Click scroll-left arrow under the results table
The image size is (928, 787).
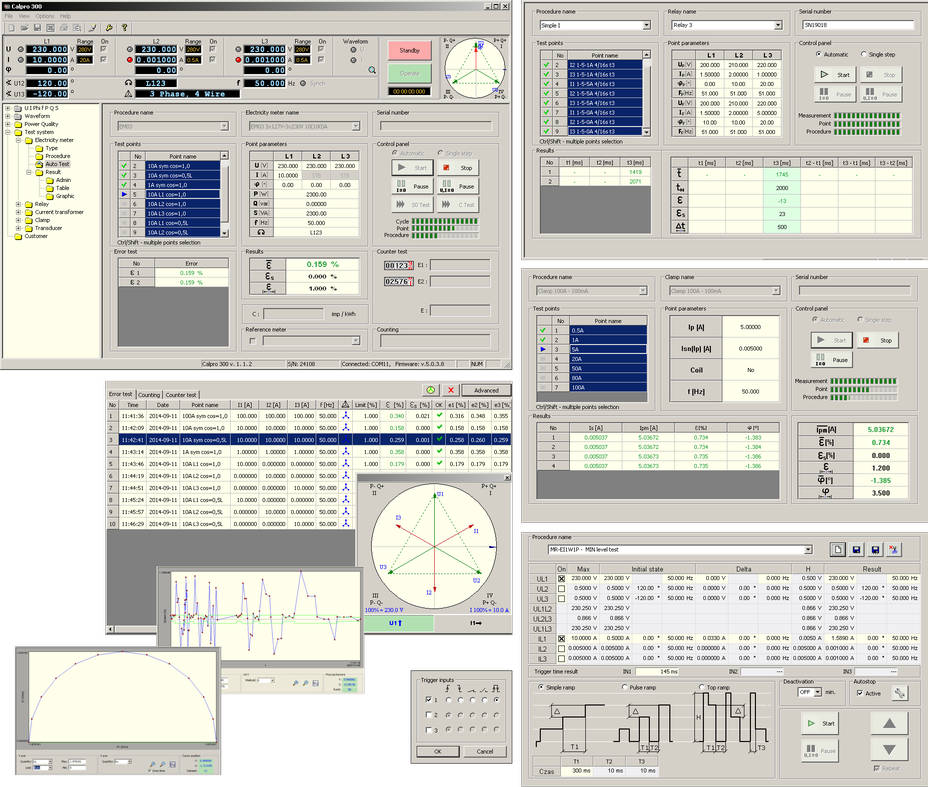[110, 628]
